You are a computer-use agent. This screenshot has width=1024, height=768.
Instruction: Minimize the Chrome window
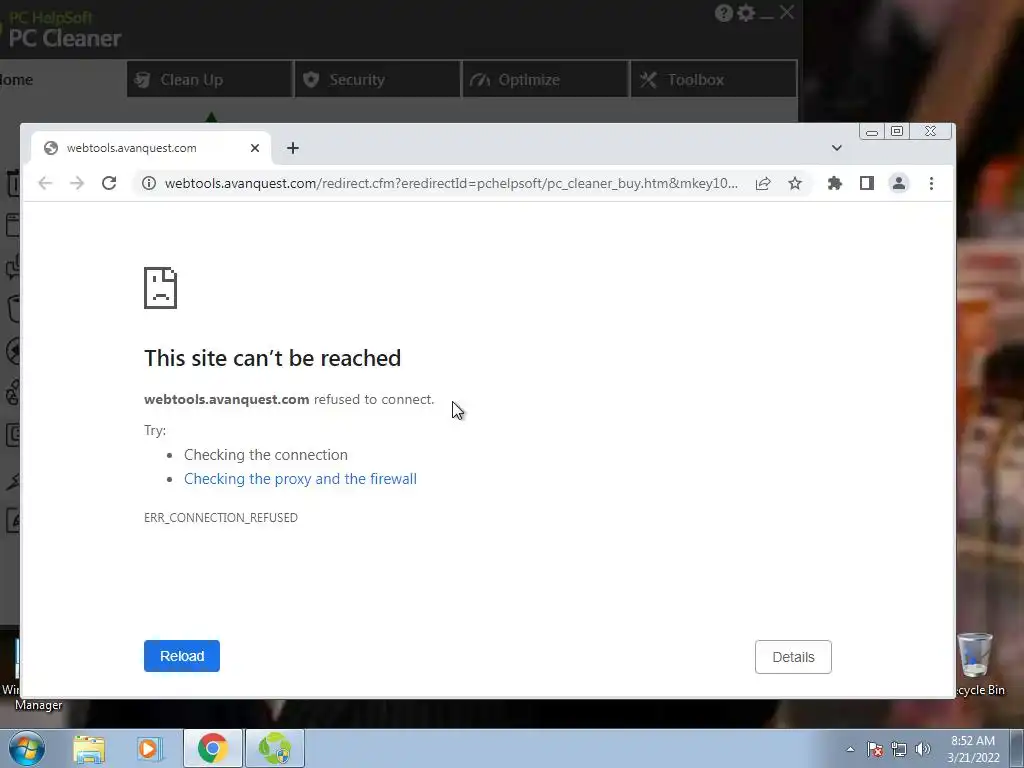click(872, 132)
